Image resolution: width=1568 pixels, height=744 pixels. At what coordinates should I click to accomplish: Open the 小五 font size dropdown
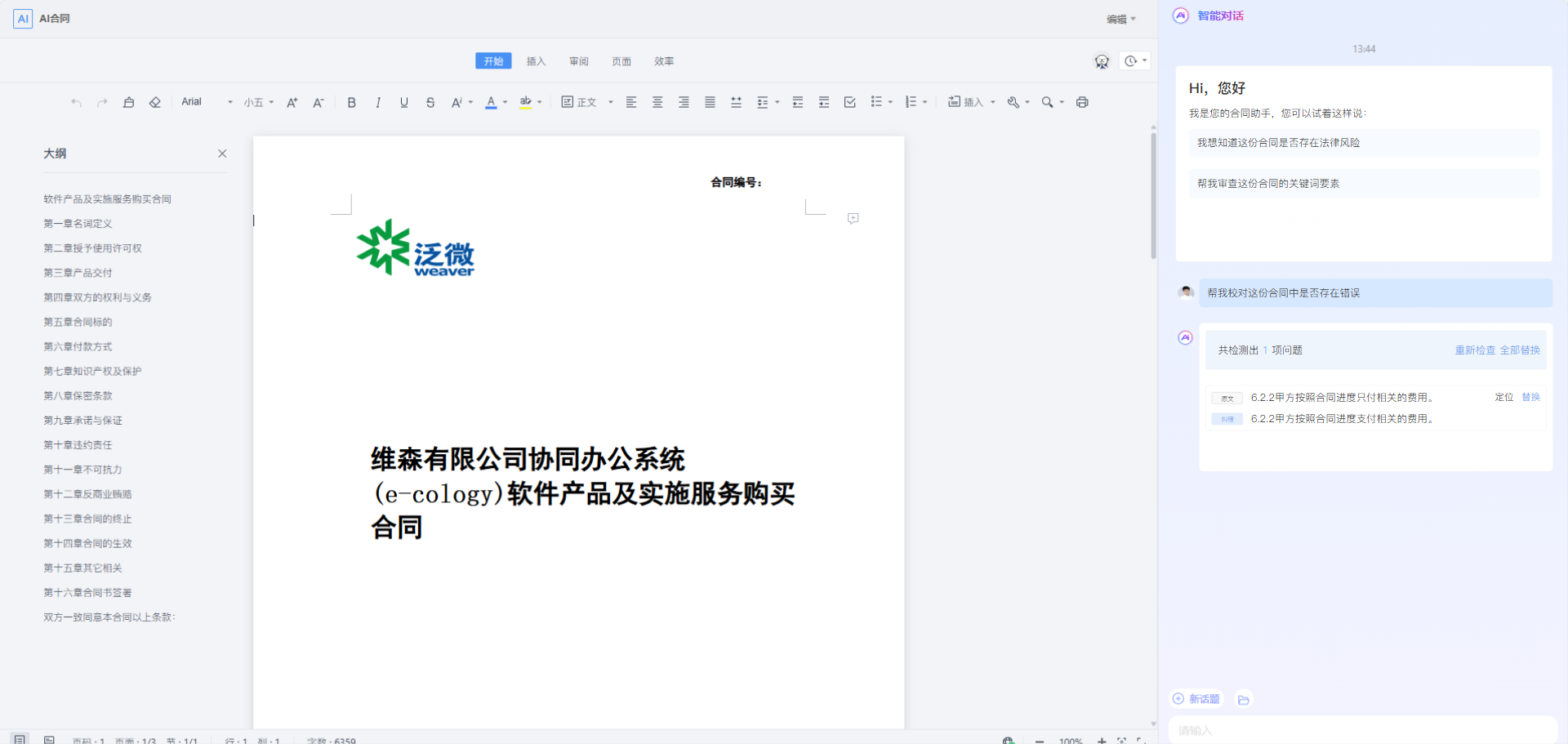(x=258, y=102)
